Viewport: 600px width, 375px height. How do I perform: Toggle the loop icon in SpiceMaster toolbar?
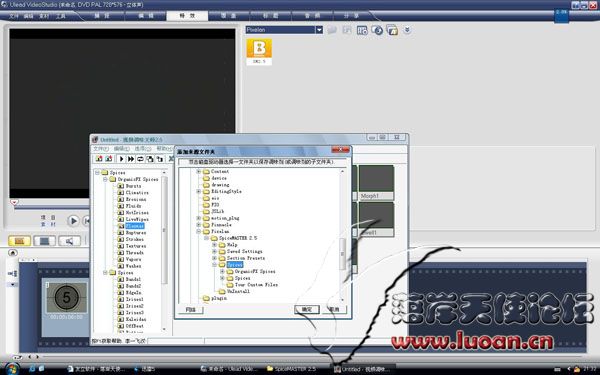pos(140,159)
